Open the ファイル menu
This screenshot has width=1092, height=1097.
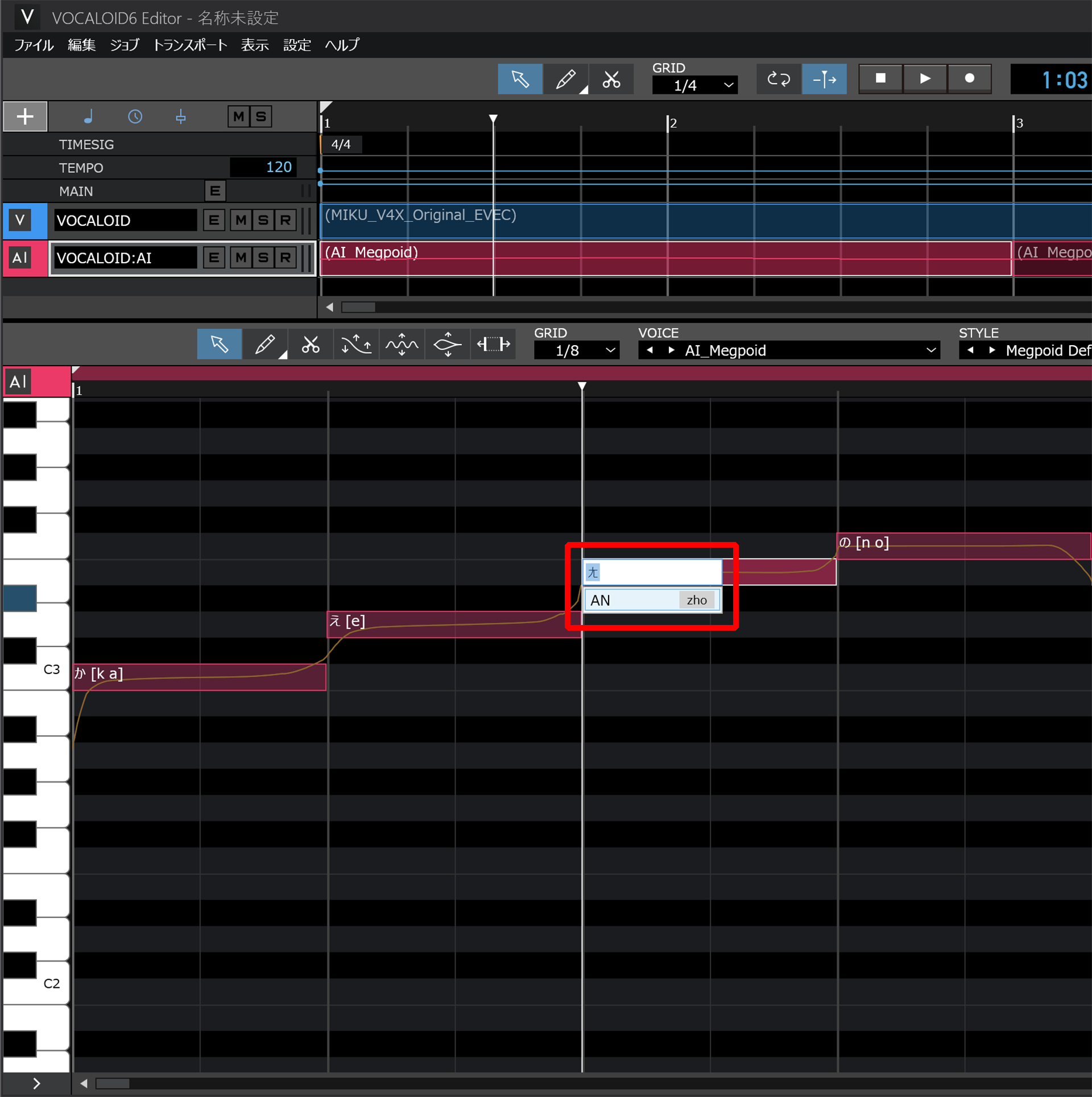click(x=33, y=45)
